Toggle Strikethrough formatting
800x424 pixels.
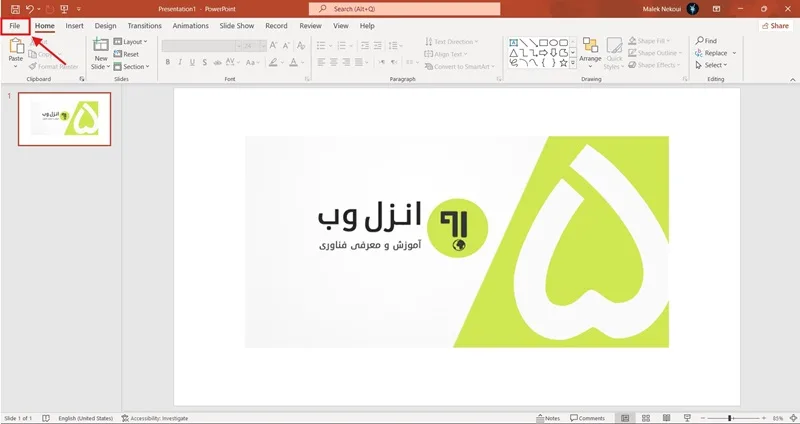217,62
